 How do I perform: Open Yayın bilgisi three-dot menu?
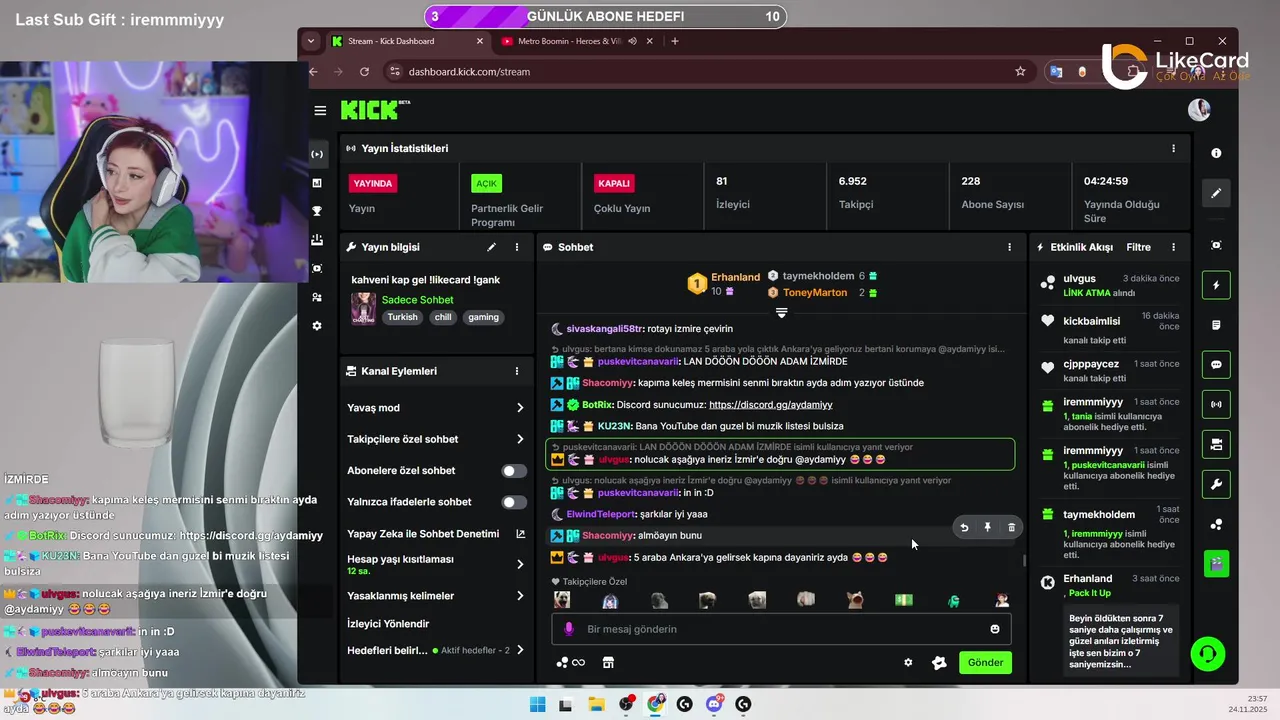517,247
